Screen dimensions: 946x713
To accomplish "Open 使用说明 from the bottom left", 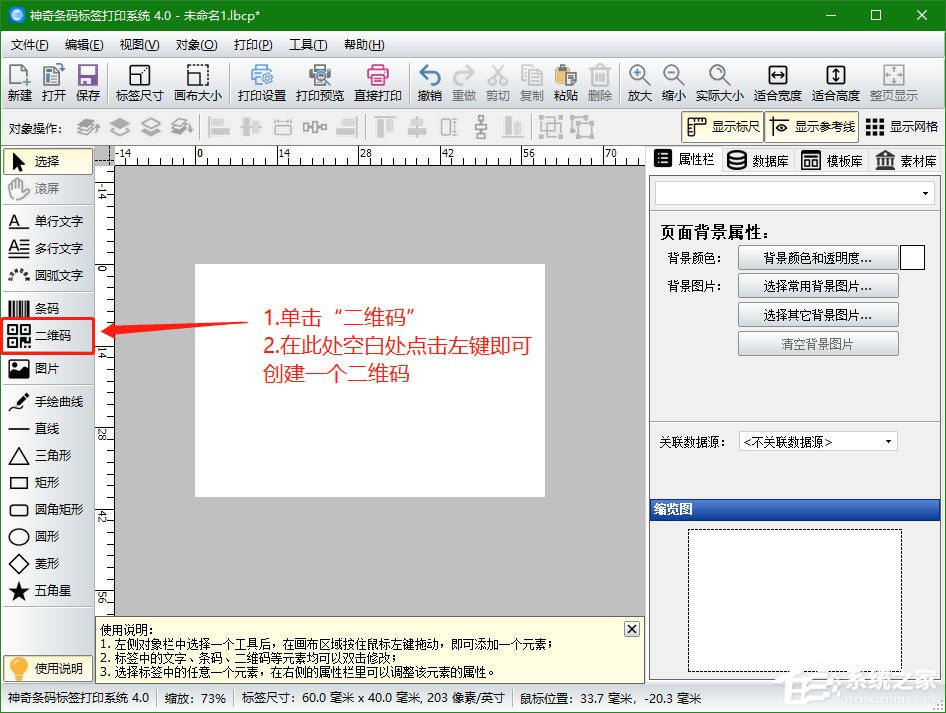I will coord(47,668).
